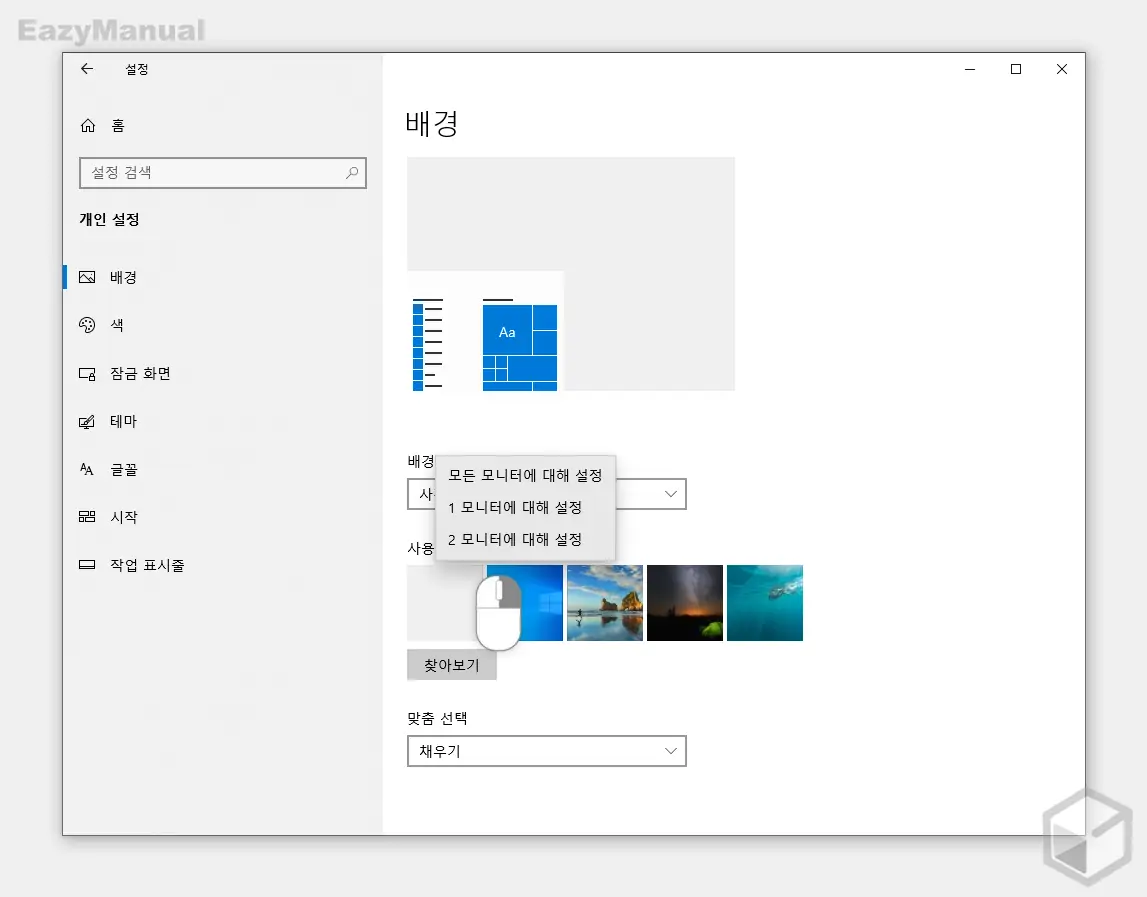
Task: Open the 색 (Colors) settings via palette icon
Action: (88, 325)
